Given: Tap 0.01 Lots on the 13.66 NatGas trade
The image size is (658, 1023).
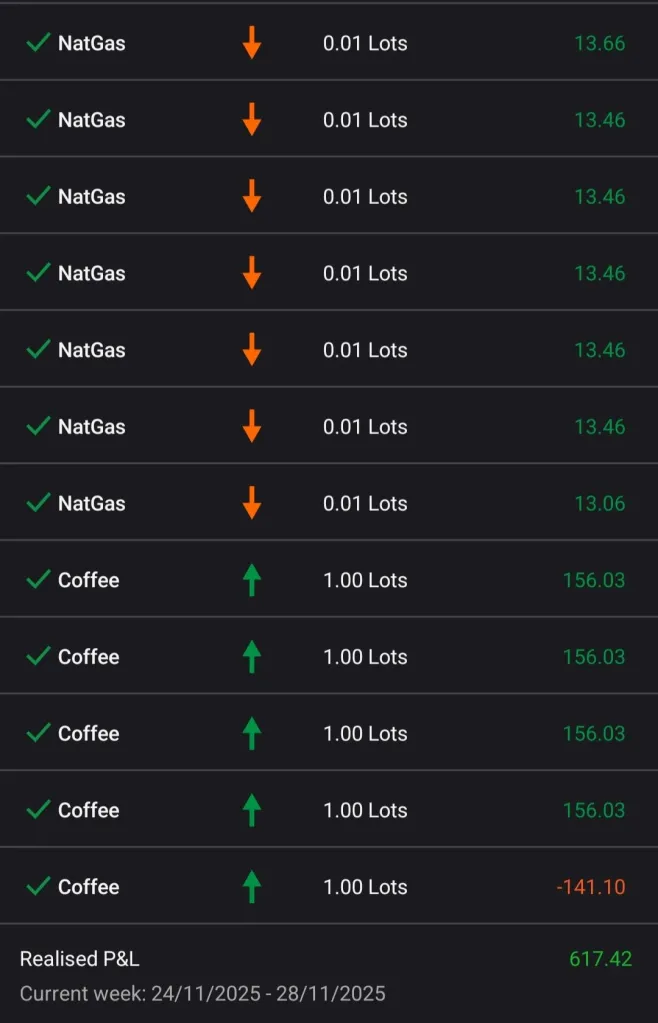Looking at the screenshot, I should [x=365, y=43].
